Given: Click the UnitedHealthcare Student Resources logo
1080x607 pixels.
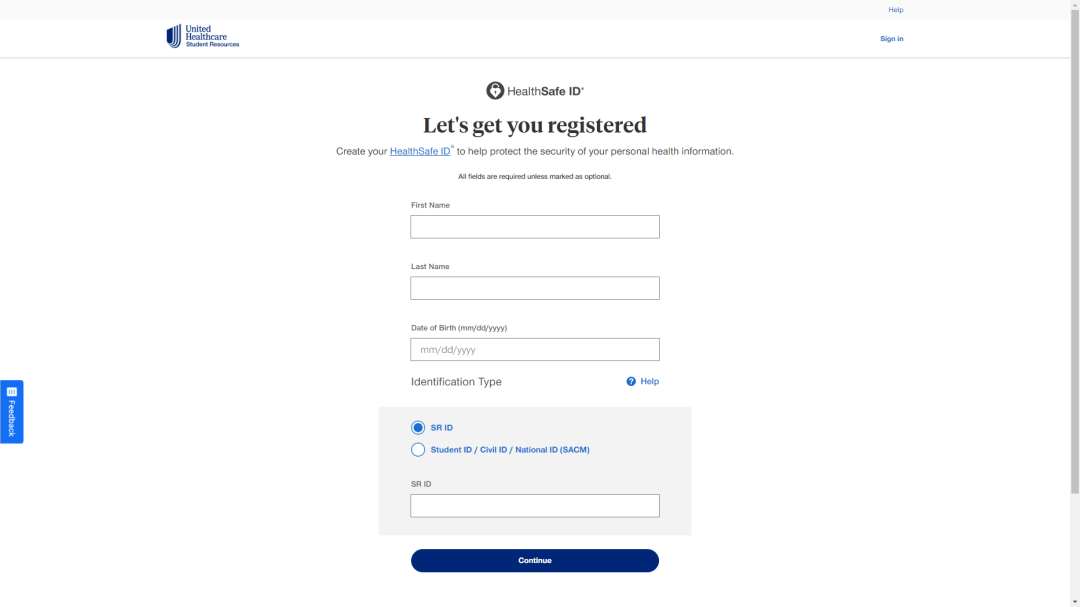Looking at the screenshot, I should click(x=203, y=37).
